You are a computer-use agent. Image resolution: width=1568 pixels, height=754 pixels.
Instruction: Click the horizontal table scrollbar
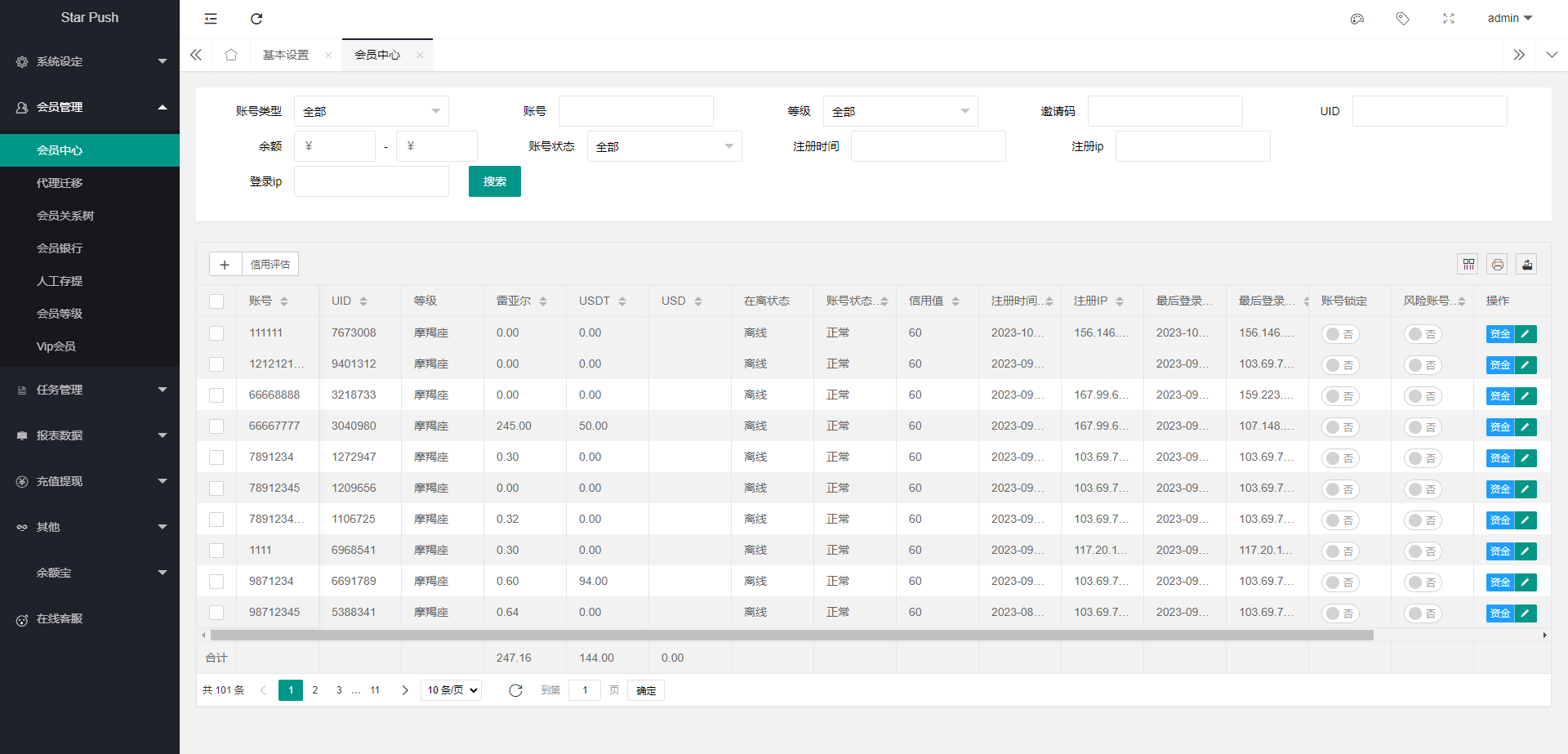coord(791,635)
